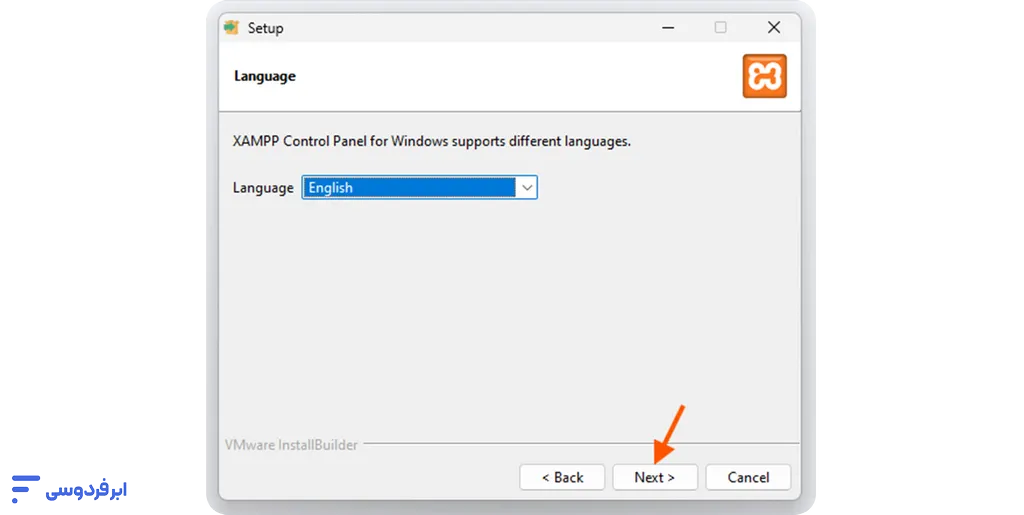The height and width of the screenshot is (515, 1024).
Task: Close the Setup window
Action: 774,27
